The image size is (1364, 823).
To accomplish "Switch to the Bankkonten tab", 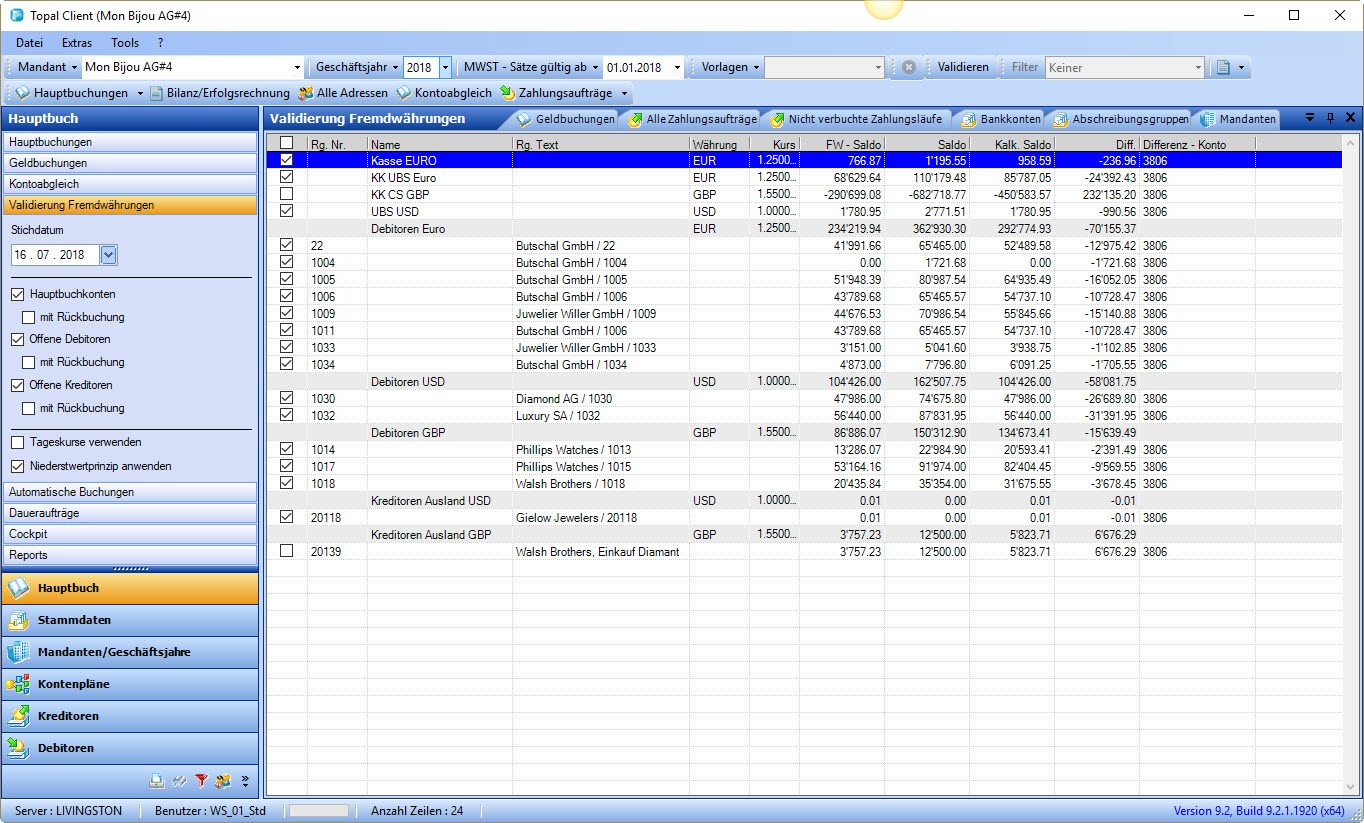I will 1001,119.
